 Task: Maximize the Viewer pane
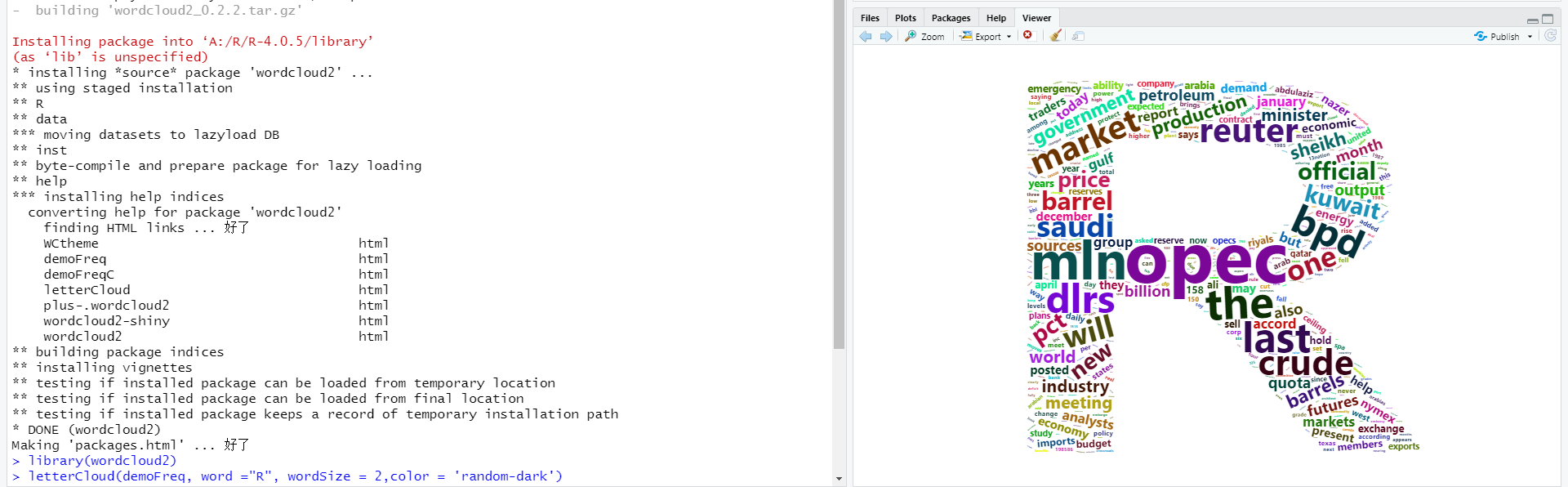(x=1548, y=19)
